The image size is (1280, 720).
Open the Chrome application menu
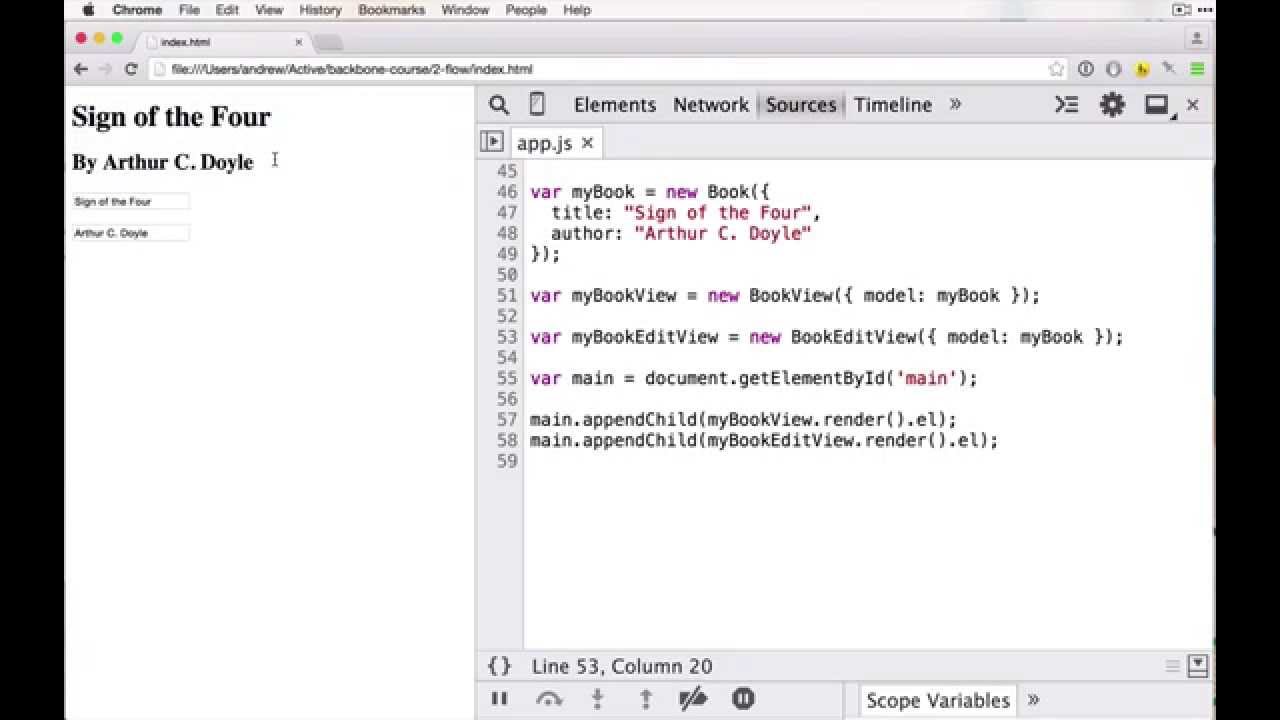pos(137,10)
